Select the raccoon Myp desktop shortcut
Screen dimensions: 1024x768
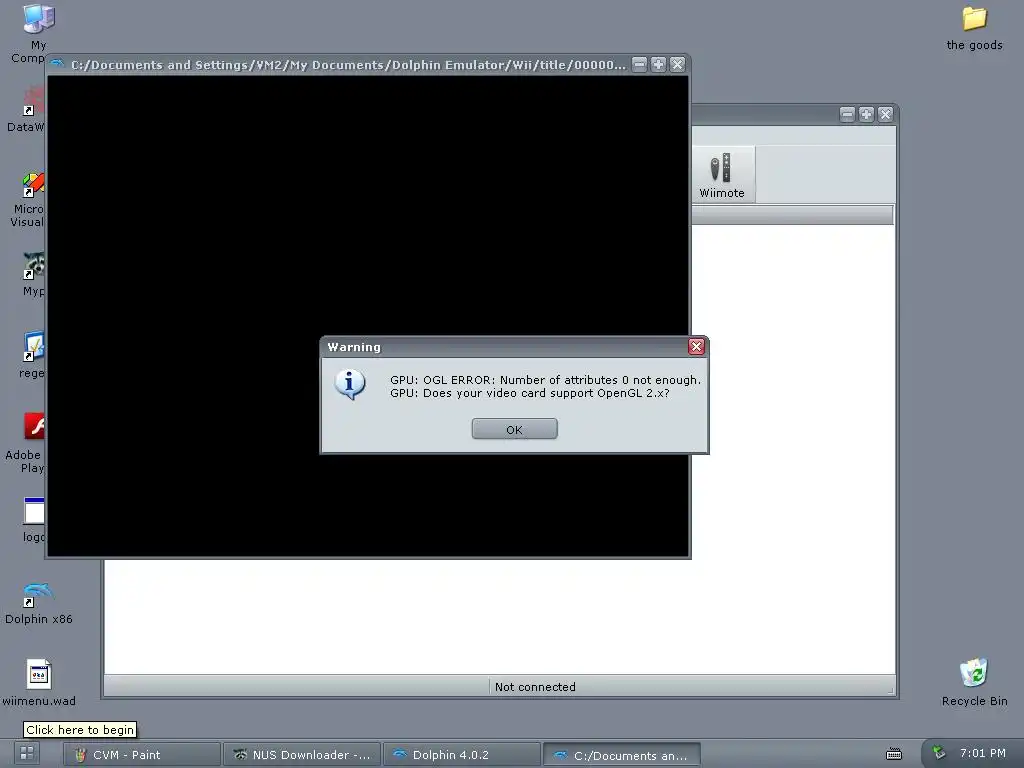(33, 265)
